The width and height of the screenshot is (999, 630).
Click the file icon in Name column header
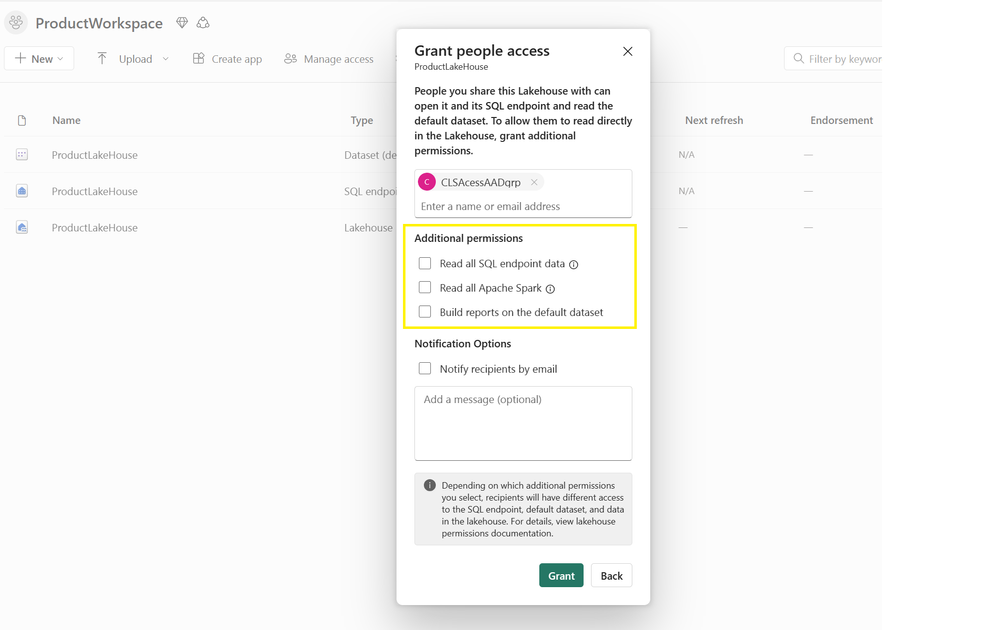[x=22, y=120]
